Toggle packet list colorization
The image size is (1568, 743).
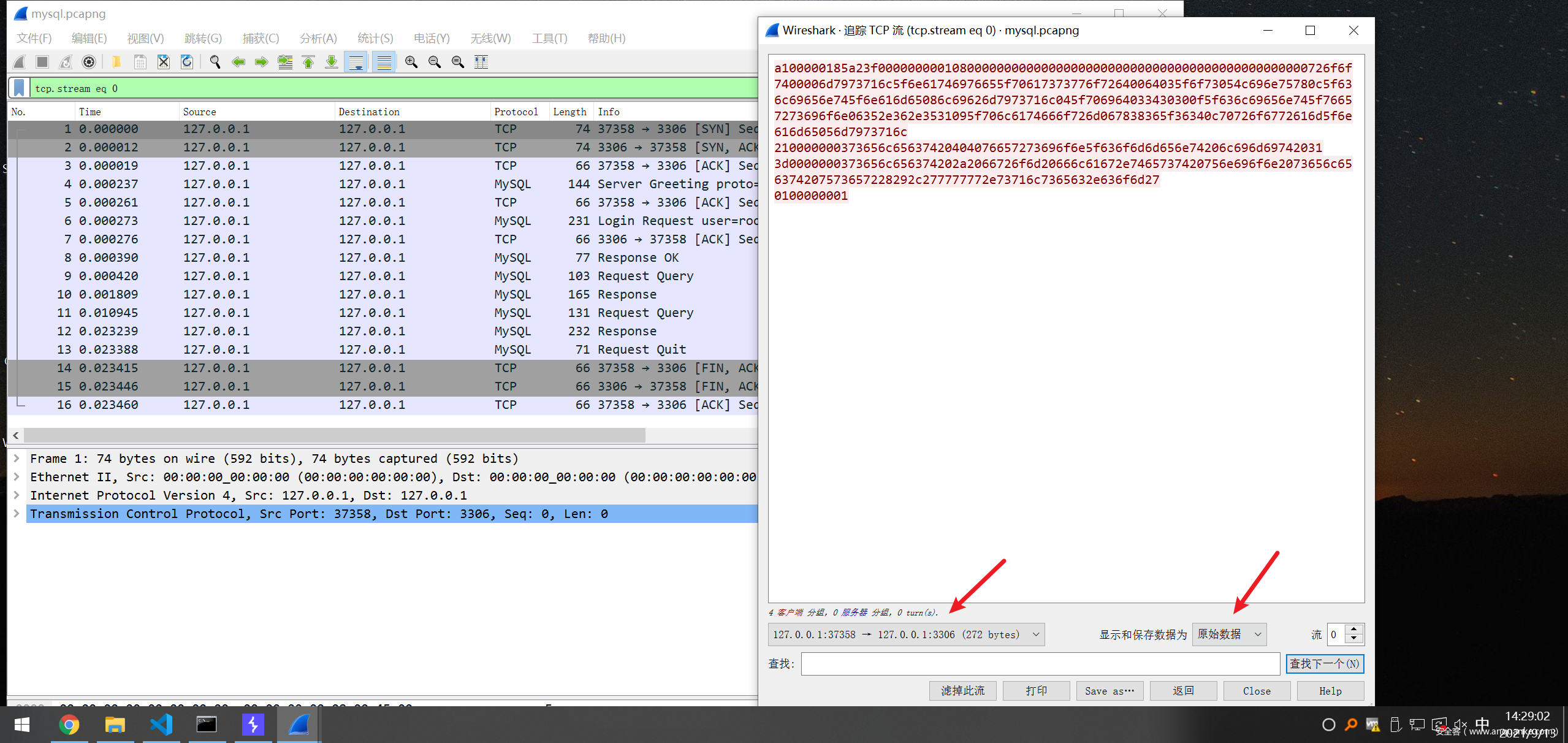[x=384, y=62]
